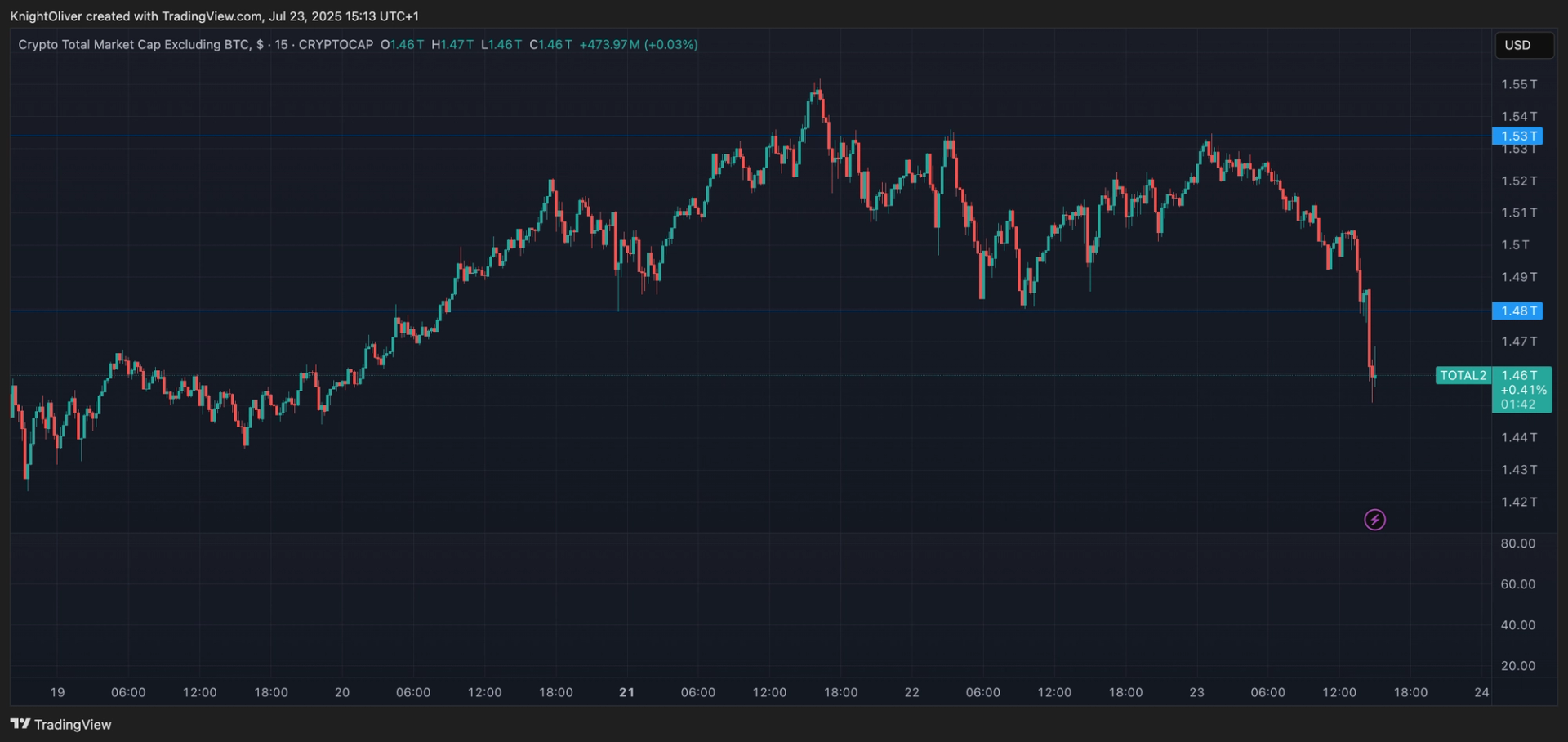
Task: Click the Crypto Total Market Cap title
Action: point(134,45)
